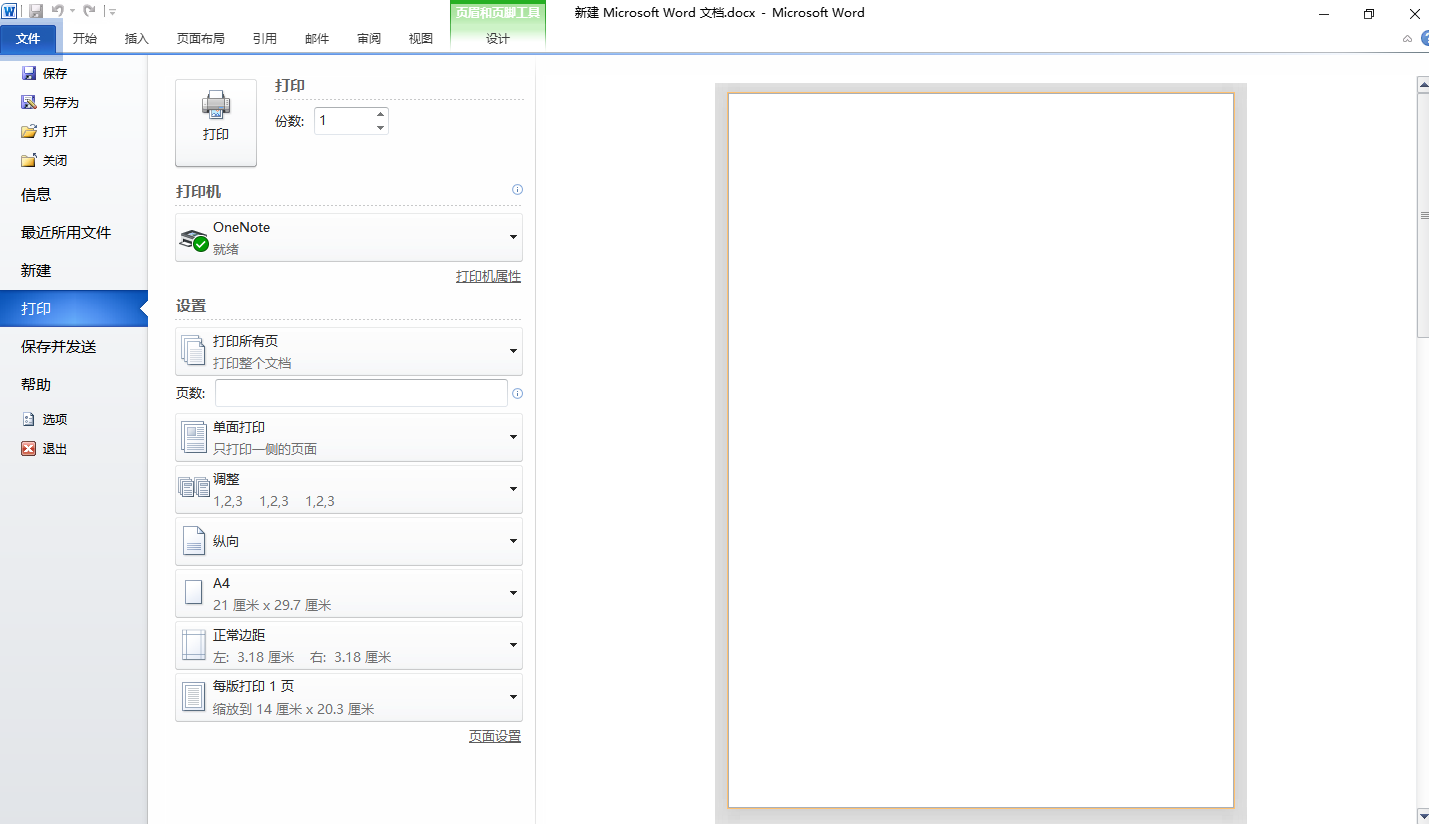This screenshot has height=824, width=1429.
Task: Click the info icon beside Pages field
Action: pyautogui.click(x=517, y=393)
